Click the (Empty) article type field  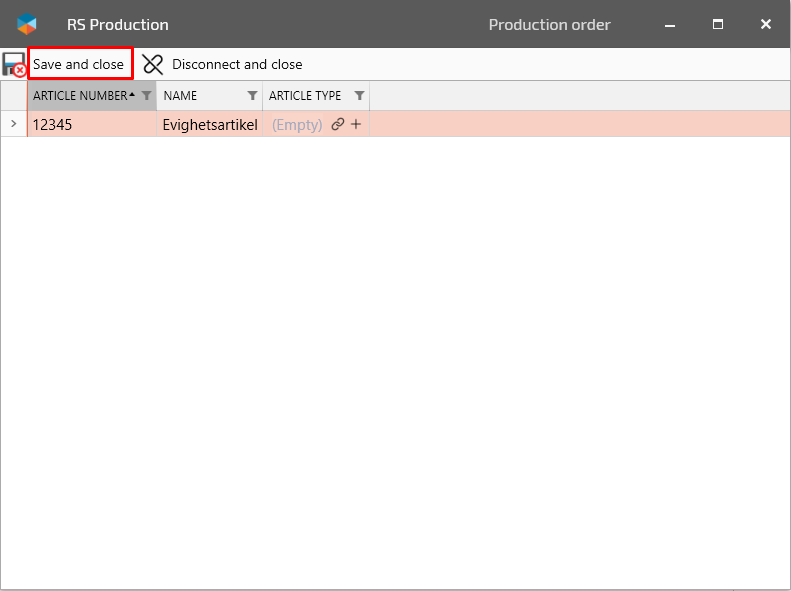point(297,125)
